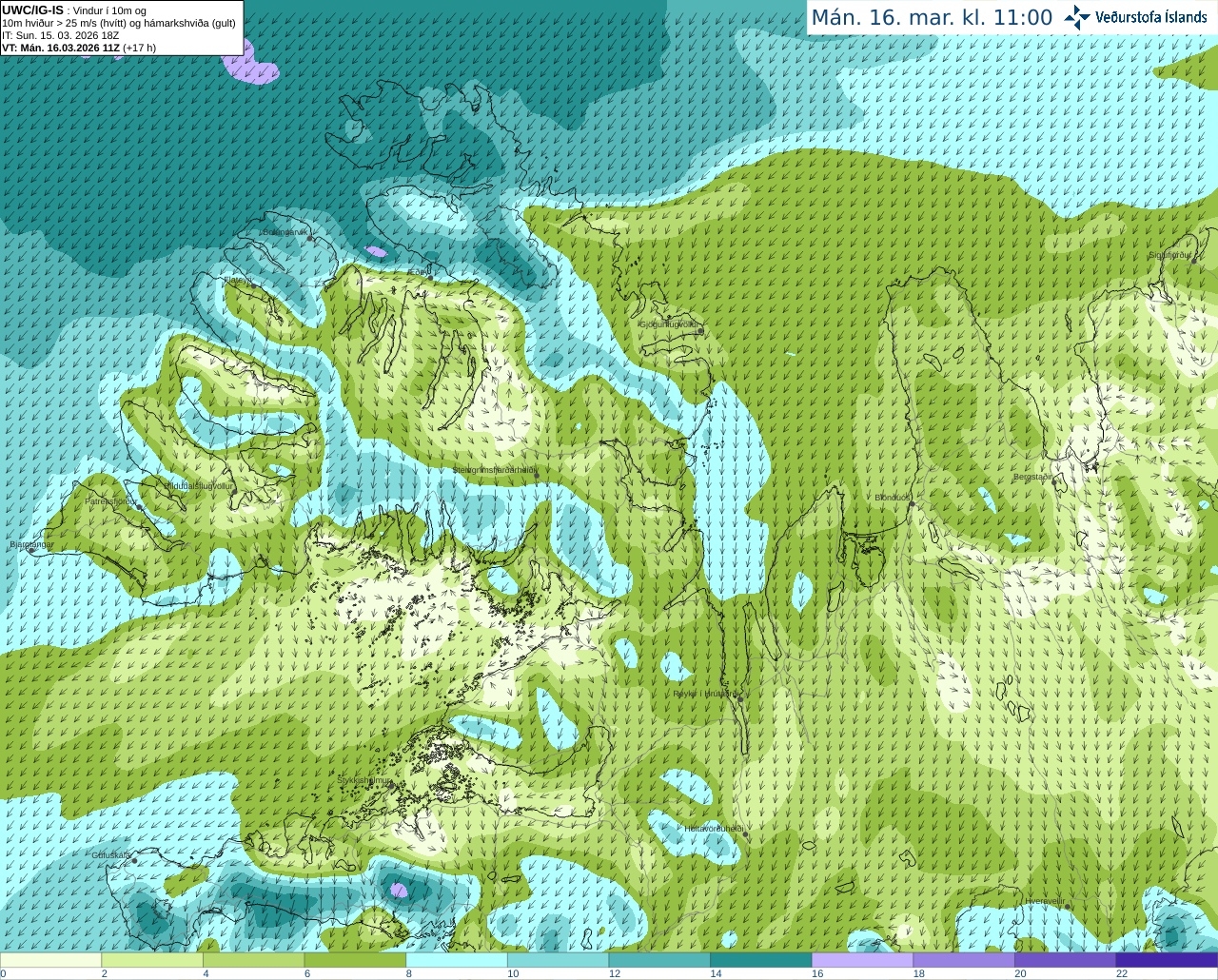Click the 0–2 m/s pale yellow legend swatch
Viewport: 1218px width, 980px height.
point(50,960)
